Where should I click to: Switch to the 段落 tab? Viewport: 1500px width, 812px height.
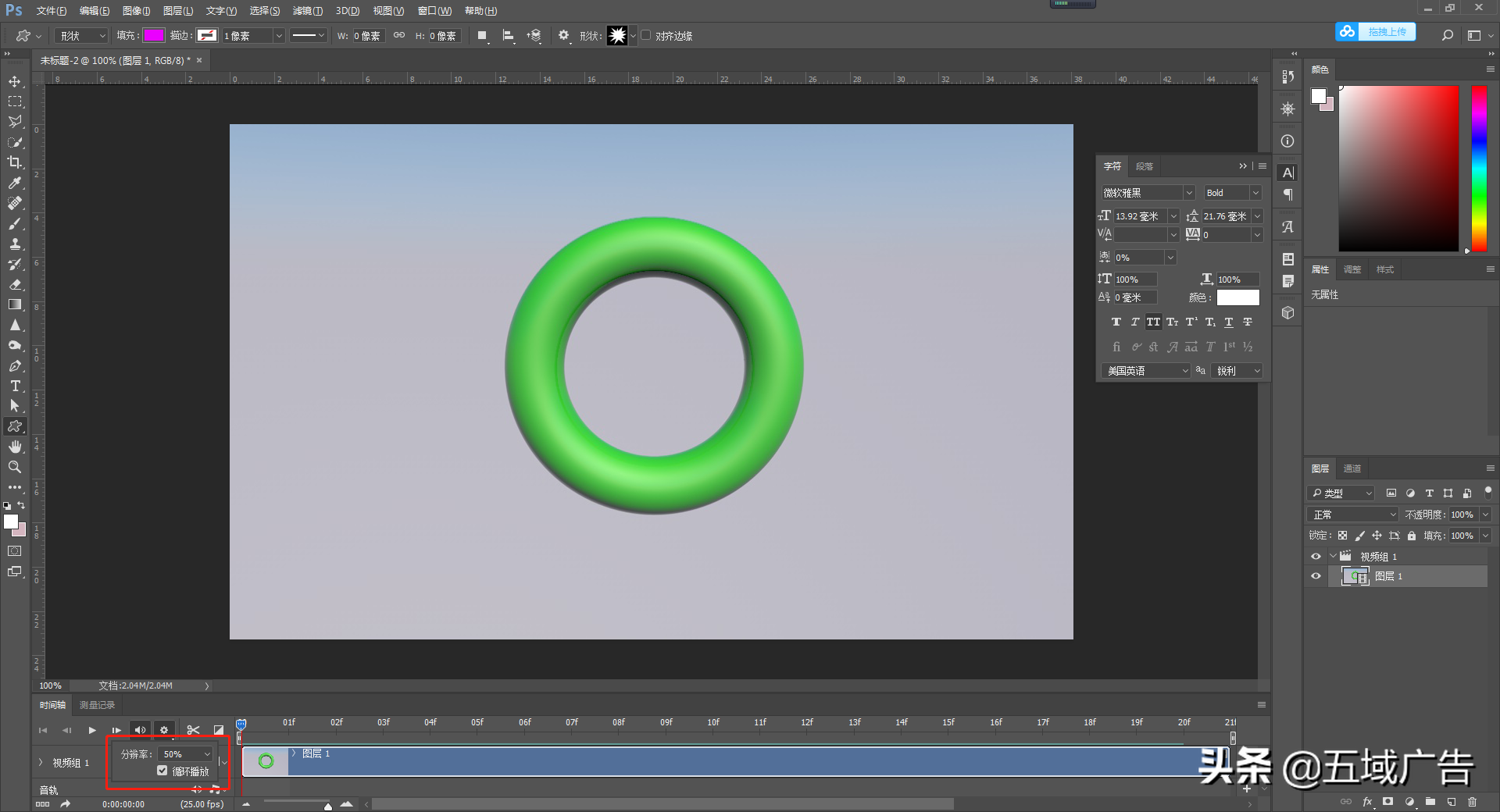(x=1145, y=166)
